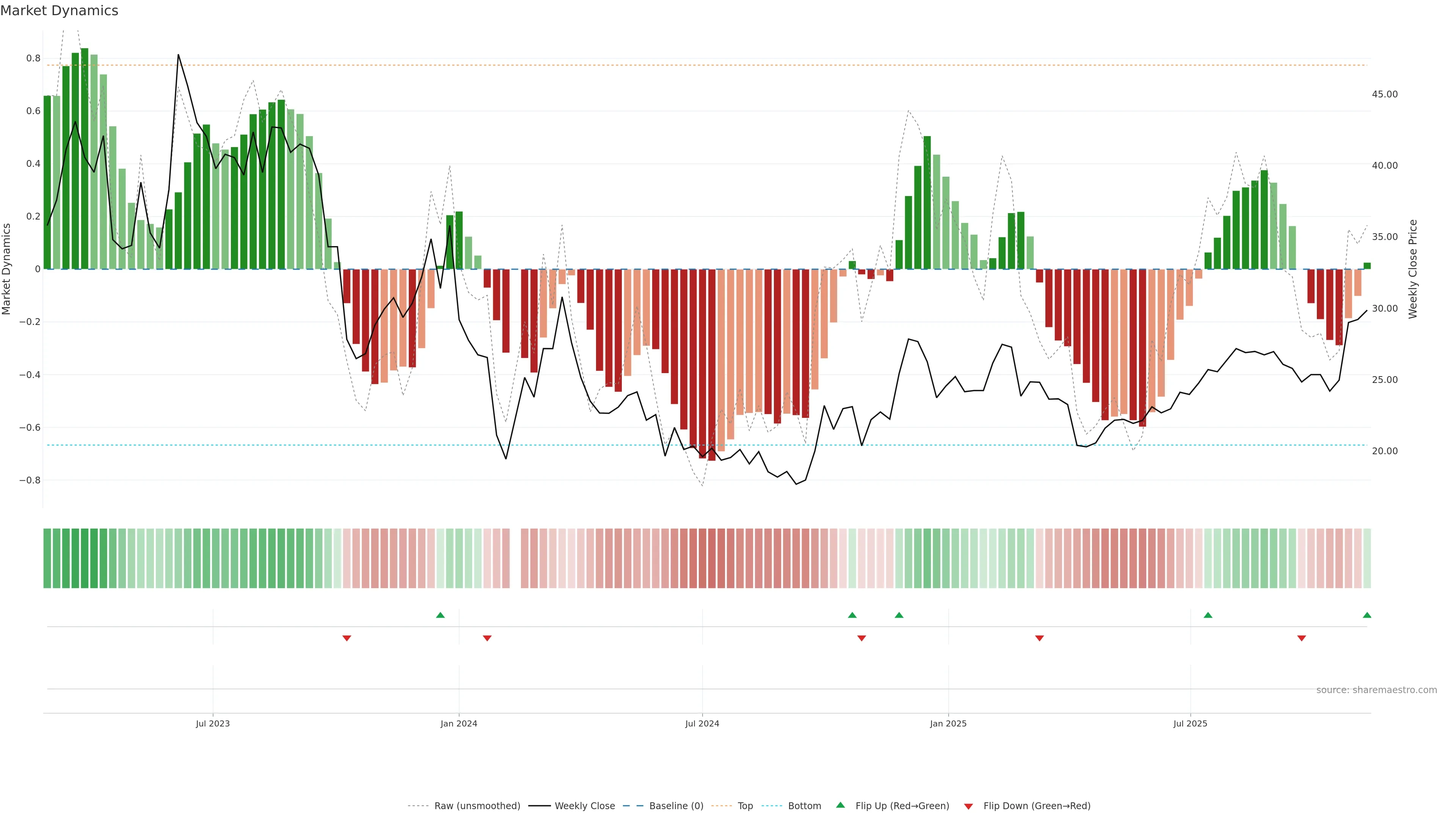
Task: Click the Flip Down marker near October 2023
Action: point(347,638)
